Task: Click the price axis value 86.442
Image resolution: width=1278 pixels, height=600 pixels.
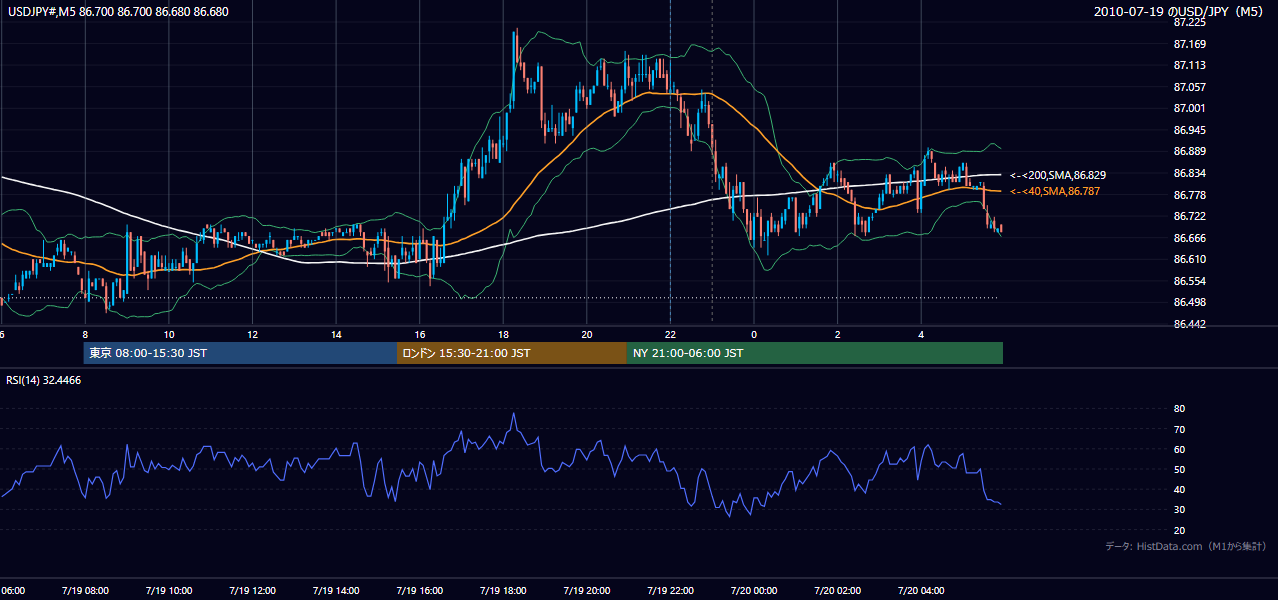Action: coord(1190,325)
